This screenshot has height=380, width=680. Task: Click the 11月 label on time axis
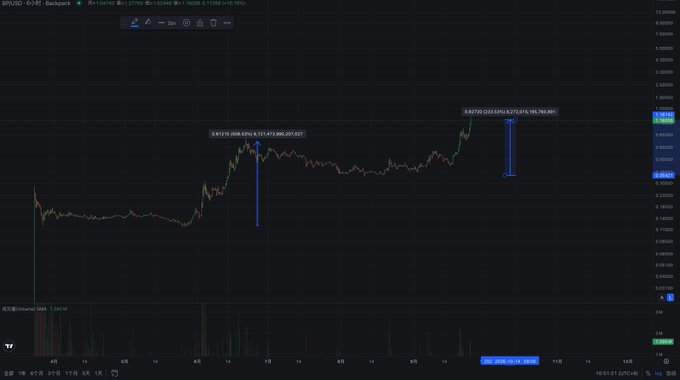point(557,361)
